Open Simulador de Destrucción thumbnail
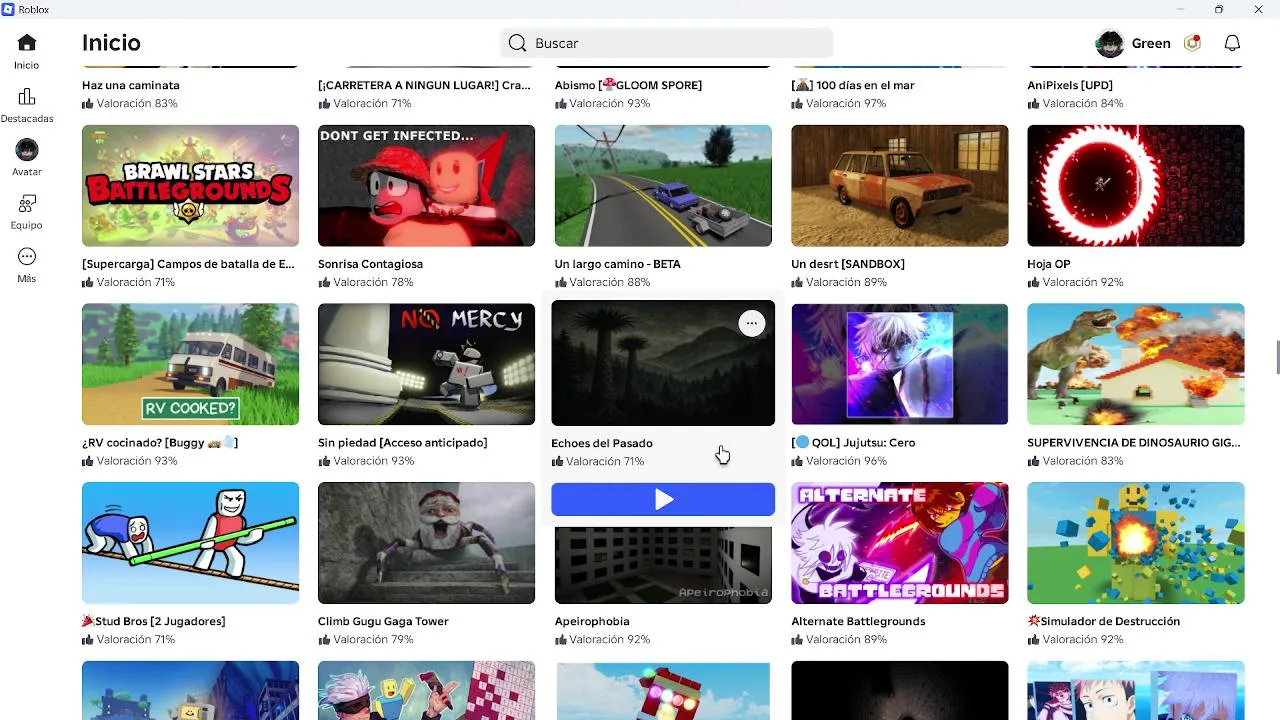This screenshot has width=1280, height=720. point(1136,543)
